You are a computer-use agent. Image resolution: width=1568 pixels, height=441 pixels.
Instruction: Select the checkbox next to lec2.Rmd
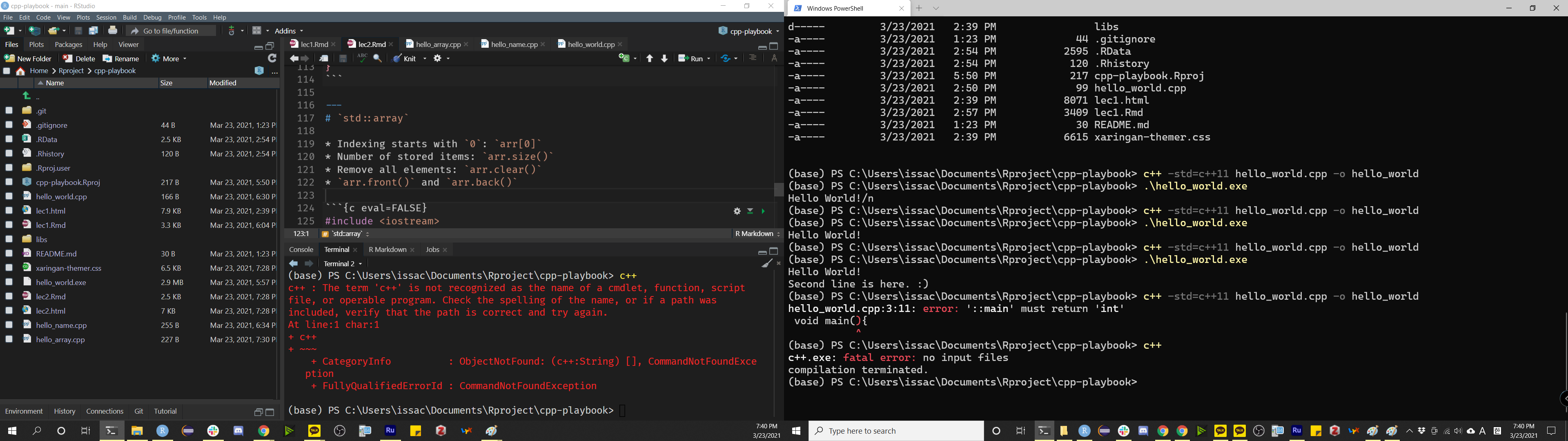[x=9, y=296]
